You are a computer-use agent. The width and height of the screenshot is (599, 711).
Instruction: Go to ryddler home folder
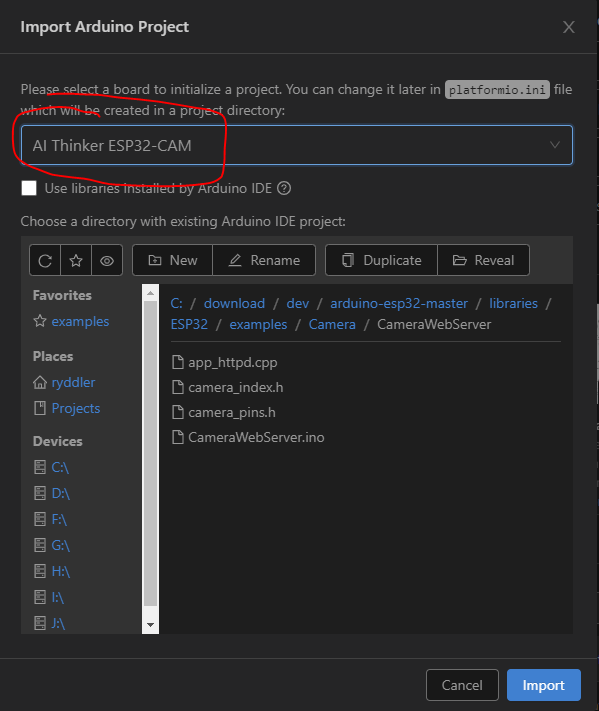(x=73, y=382)
